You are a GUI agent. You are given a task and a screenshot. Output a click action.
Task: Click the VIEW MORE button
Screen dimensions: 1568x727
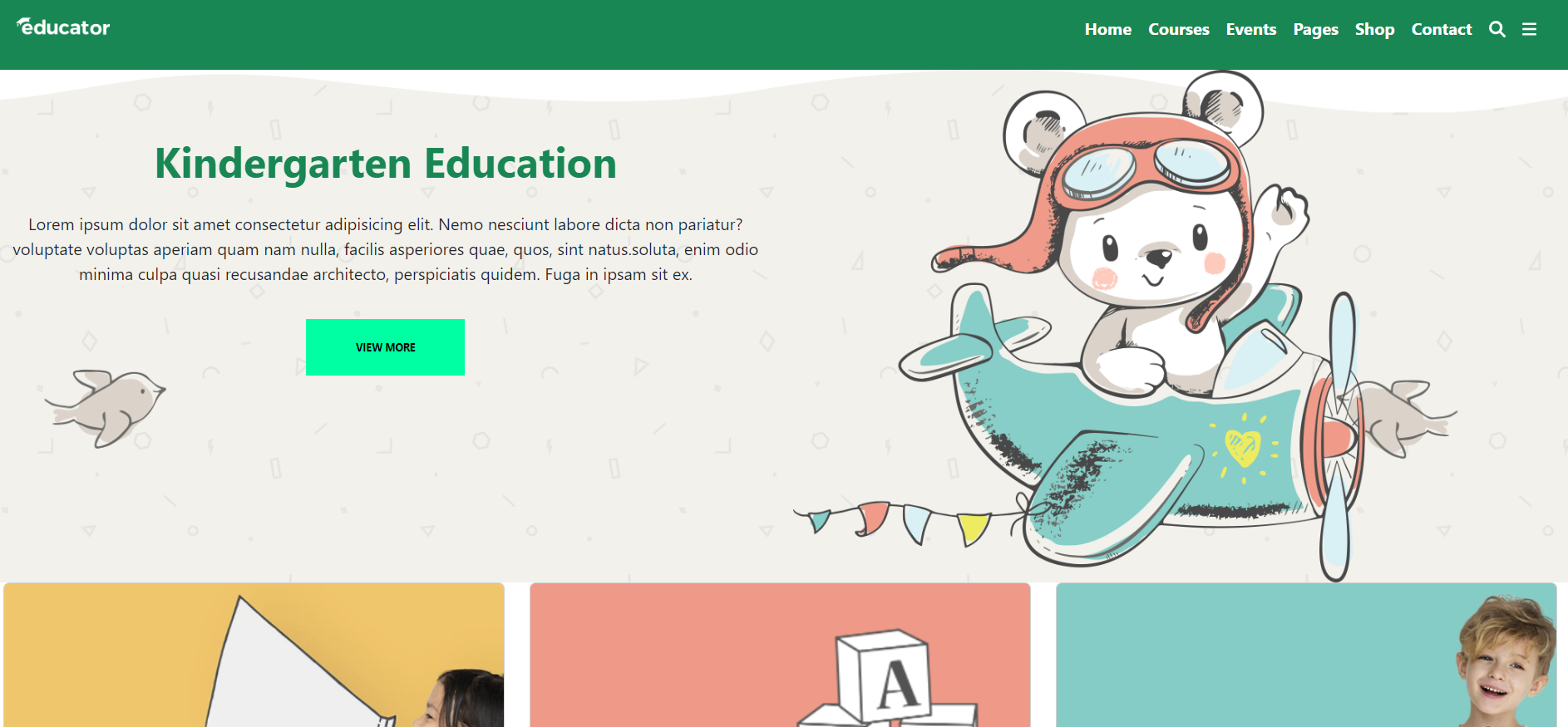385,347
